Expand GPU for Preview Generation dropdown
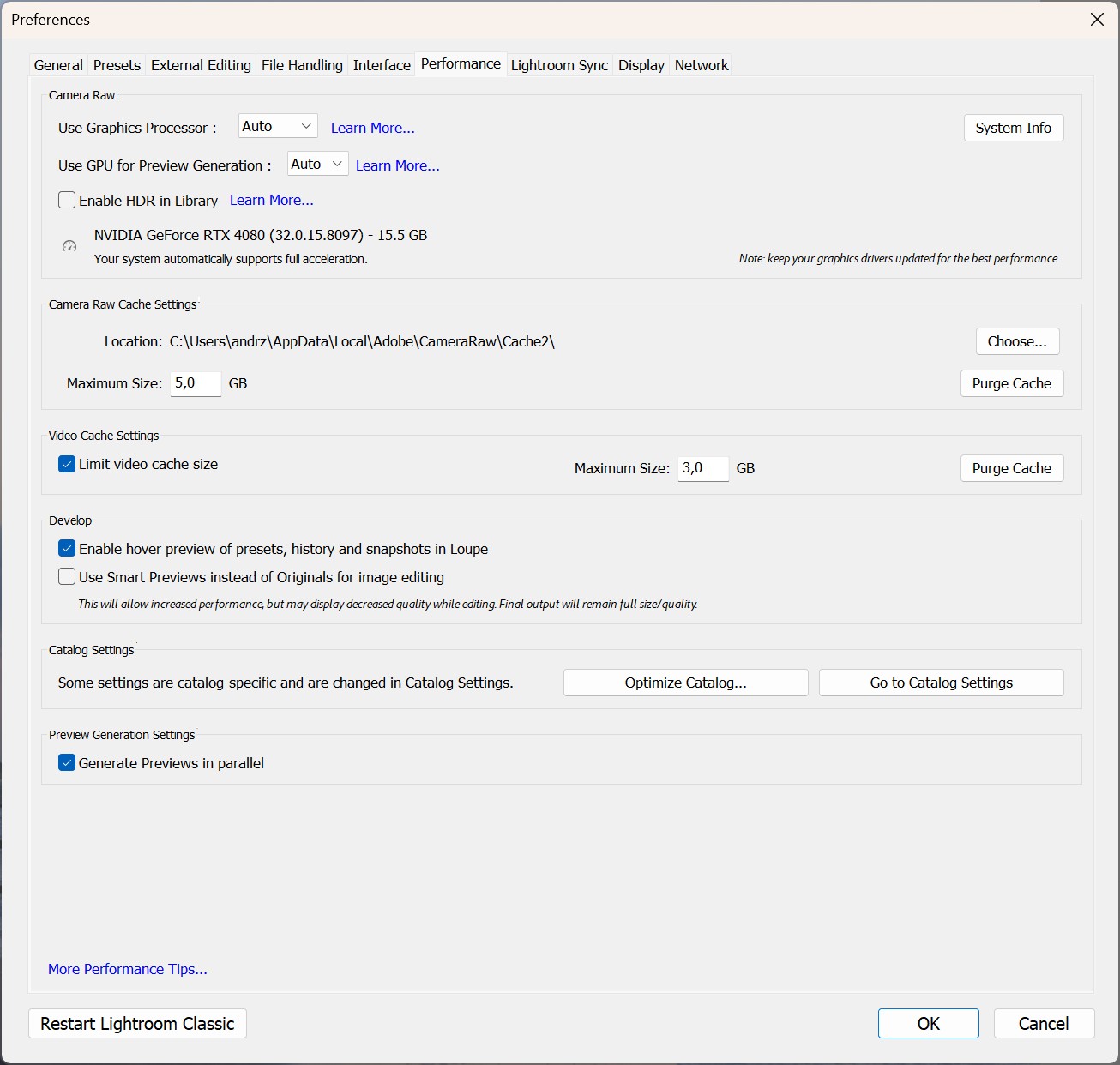1120x1065 pixels. pos(317,165)
